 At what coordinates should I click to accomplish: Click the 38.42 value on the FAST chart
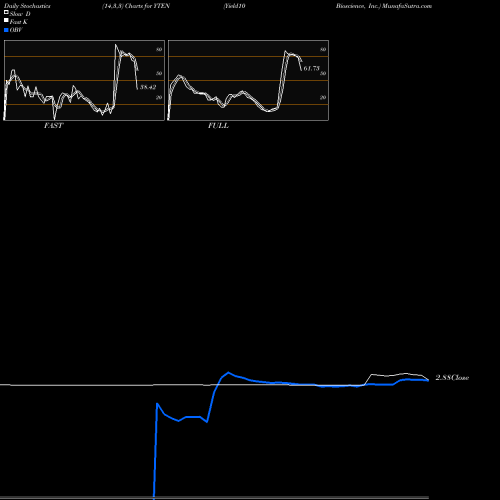[x=148, y=87]
